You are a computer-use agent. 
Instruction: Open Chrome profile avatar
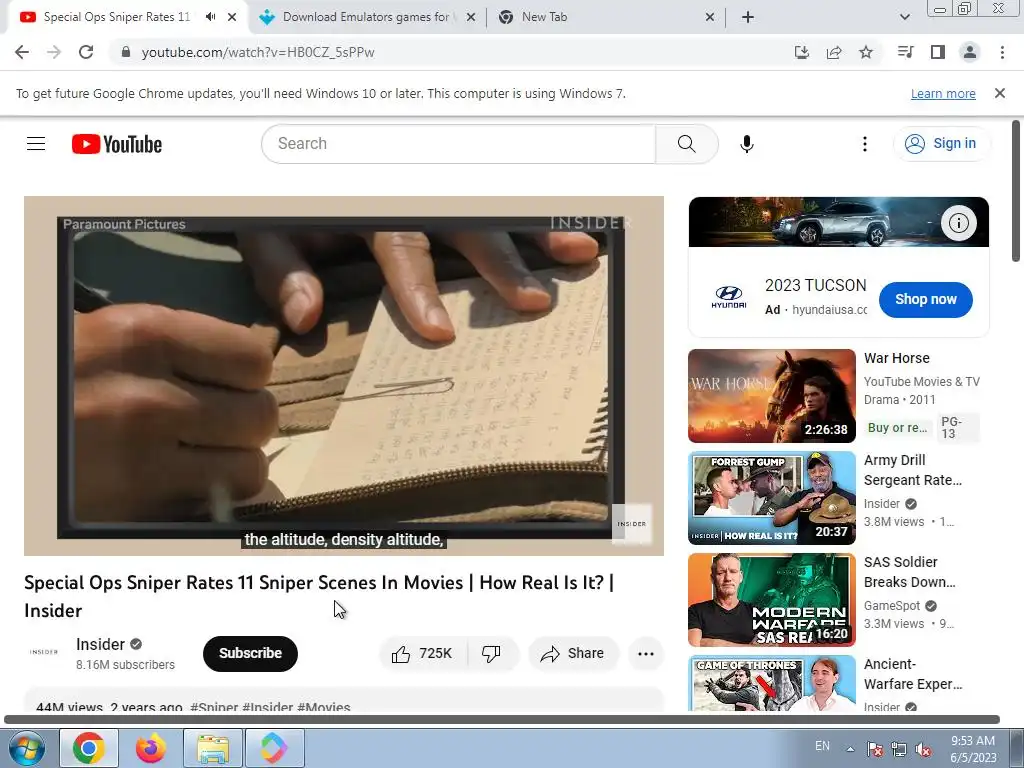[970, 52]
